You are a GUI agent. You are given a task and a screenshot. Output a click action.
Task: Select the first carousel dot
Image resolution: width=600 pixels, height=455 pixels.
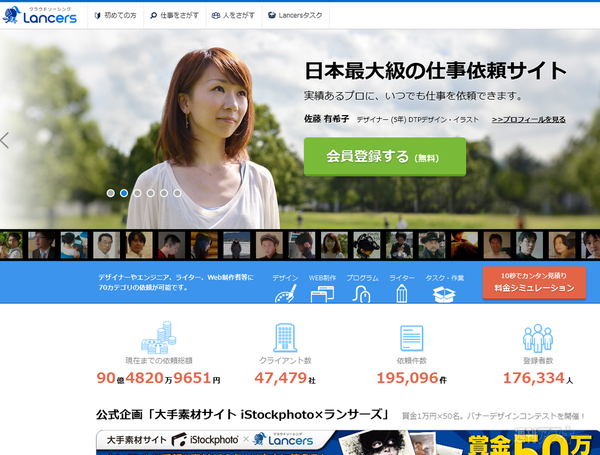111,193
